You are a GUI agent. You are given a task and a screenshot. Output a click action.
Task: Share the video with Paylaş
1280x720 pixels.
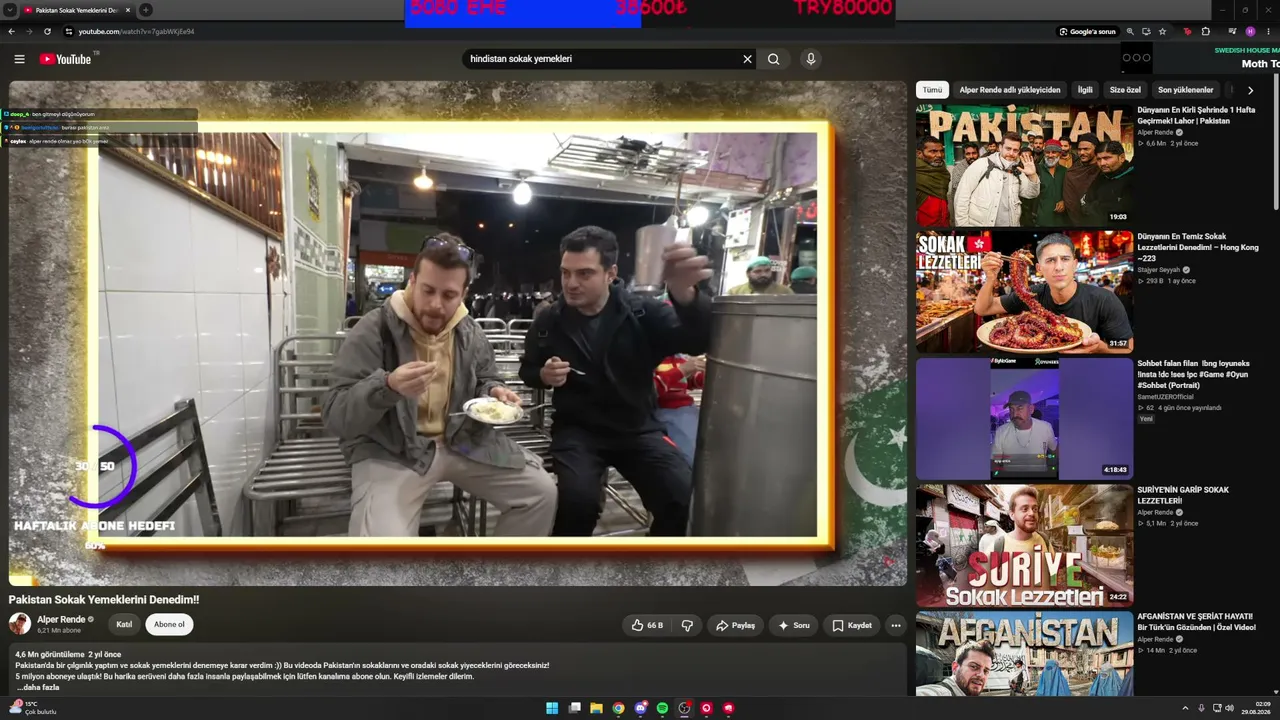tap(736, 626)
